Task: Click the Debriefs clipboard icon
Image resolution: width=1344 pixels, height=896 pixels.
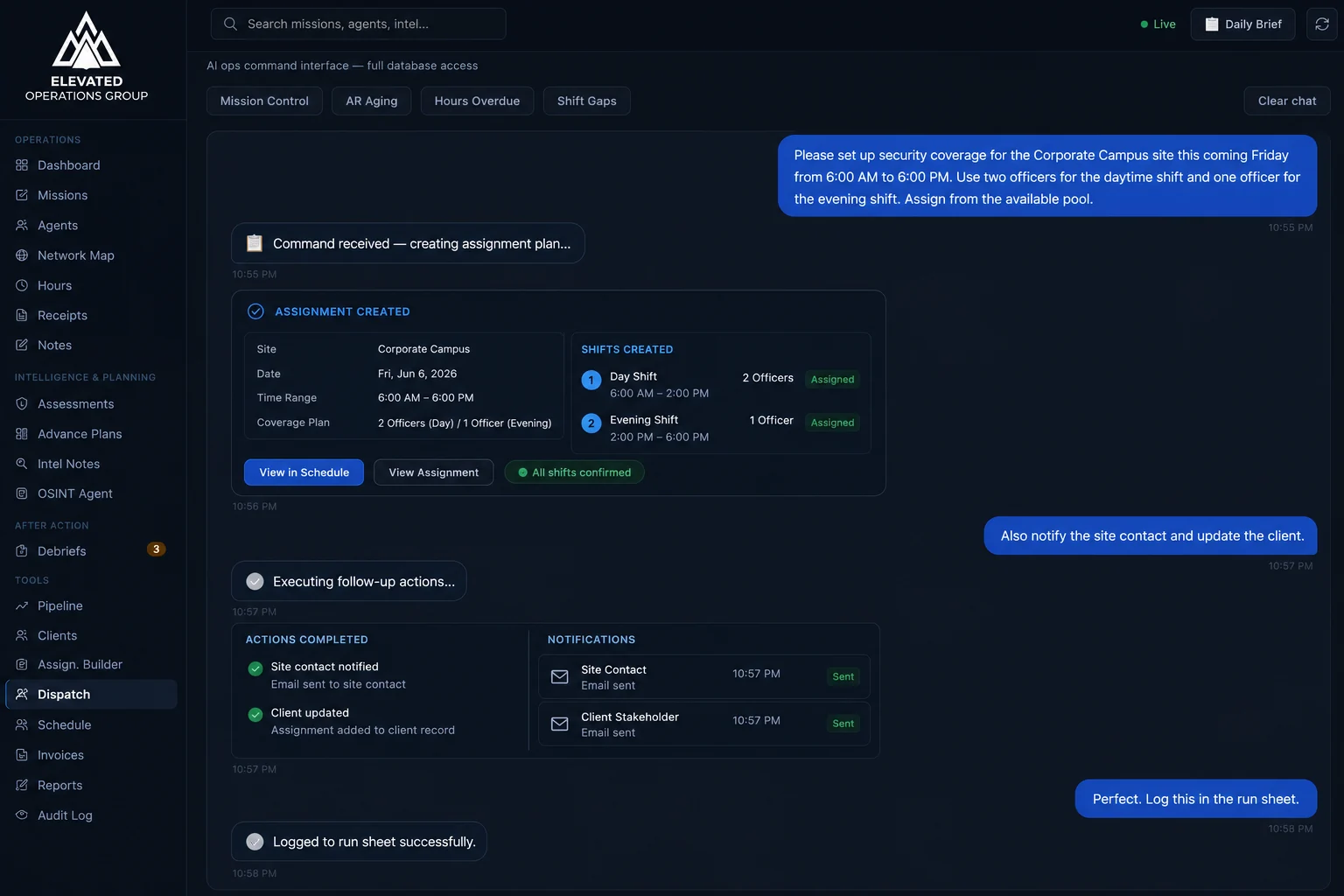Action: pyautogui.click(x=22, y=550)
